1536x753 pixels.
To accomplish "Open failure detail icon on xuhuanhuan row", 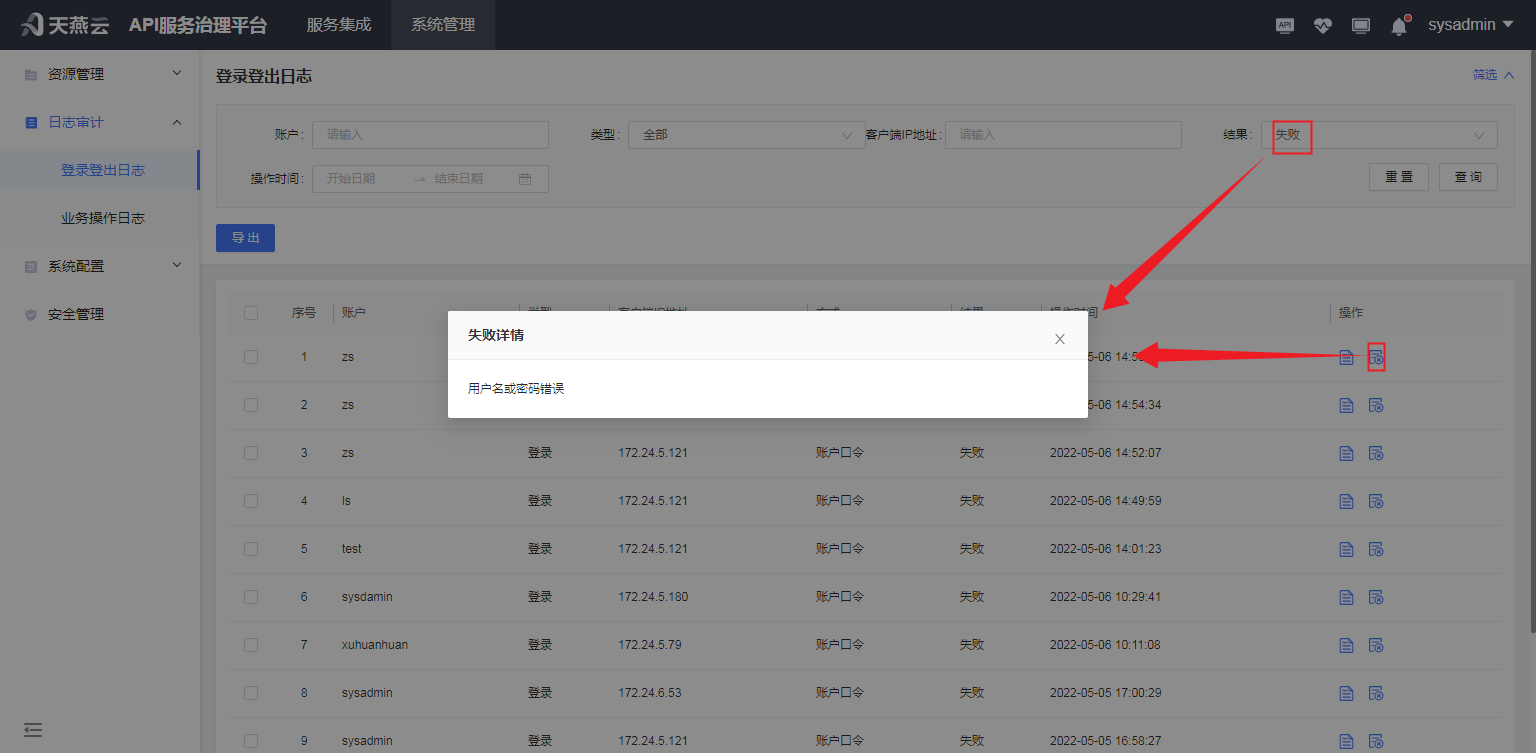I will pyautogui.click(x=1376, y=645).
